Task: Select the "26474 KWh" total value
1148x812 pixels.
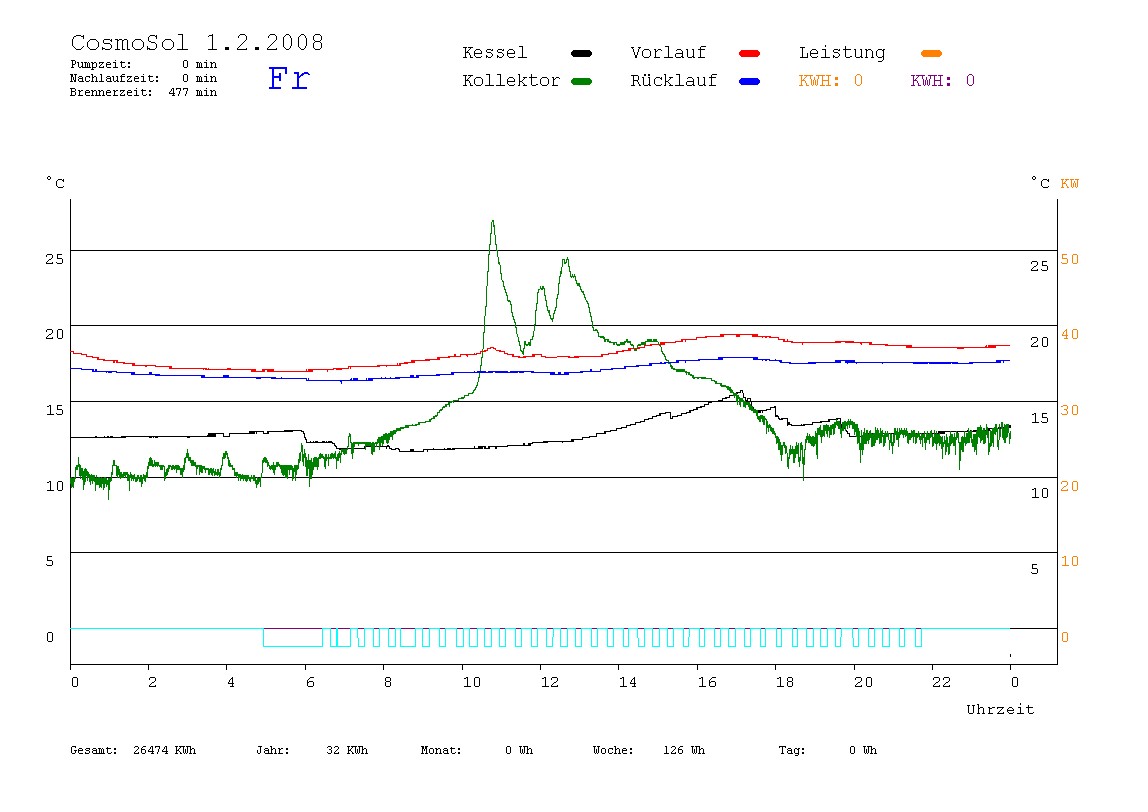Action: coord(165,750)
